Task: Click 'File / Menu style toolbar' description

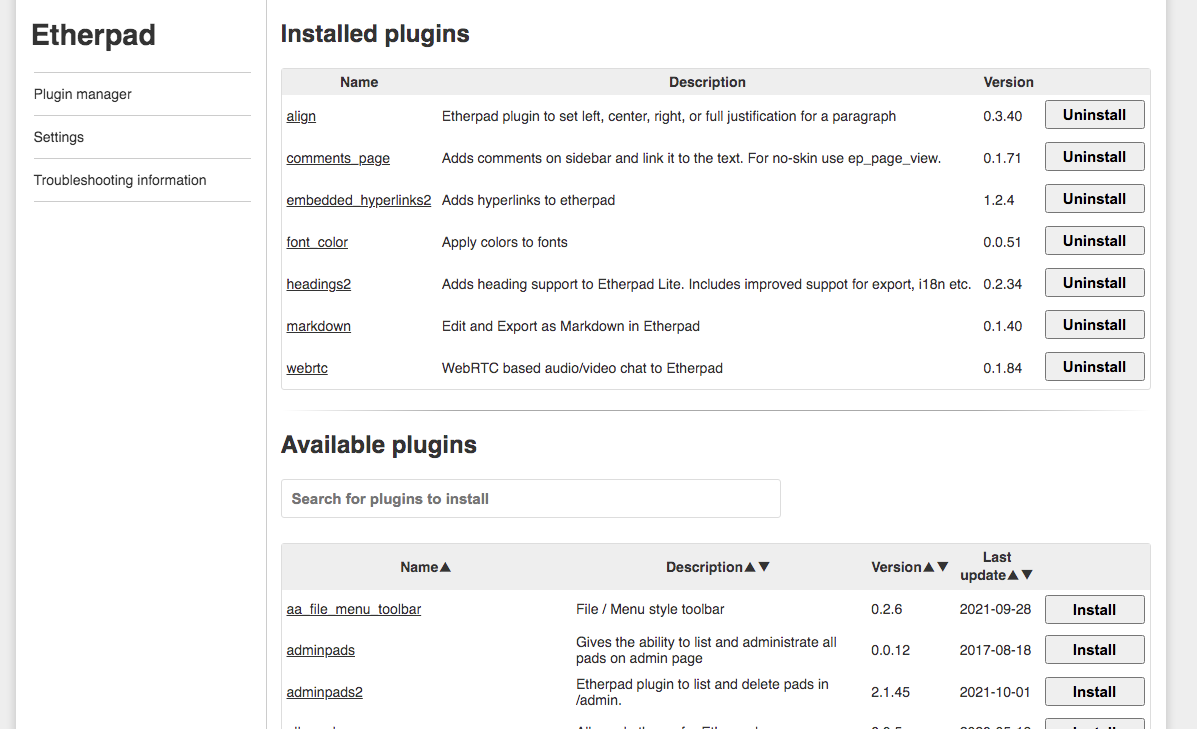Action: tap(650, 609)
